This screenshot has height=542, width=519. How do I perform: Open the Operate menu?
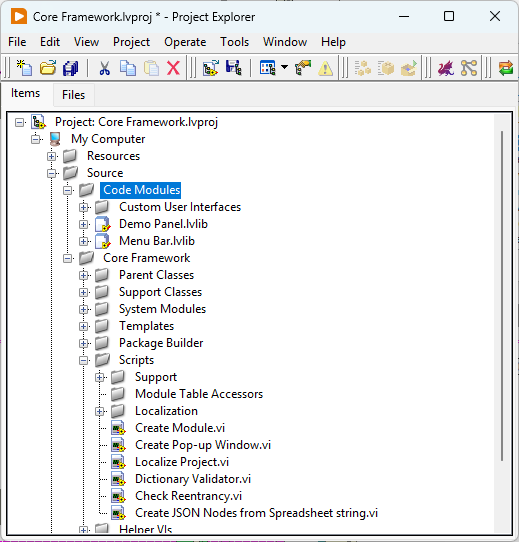[185, 42]
